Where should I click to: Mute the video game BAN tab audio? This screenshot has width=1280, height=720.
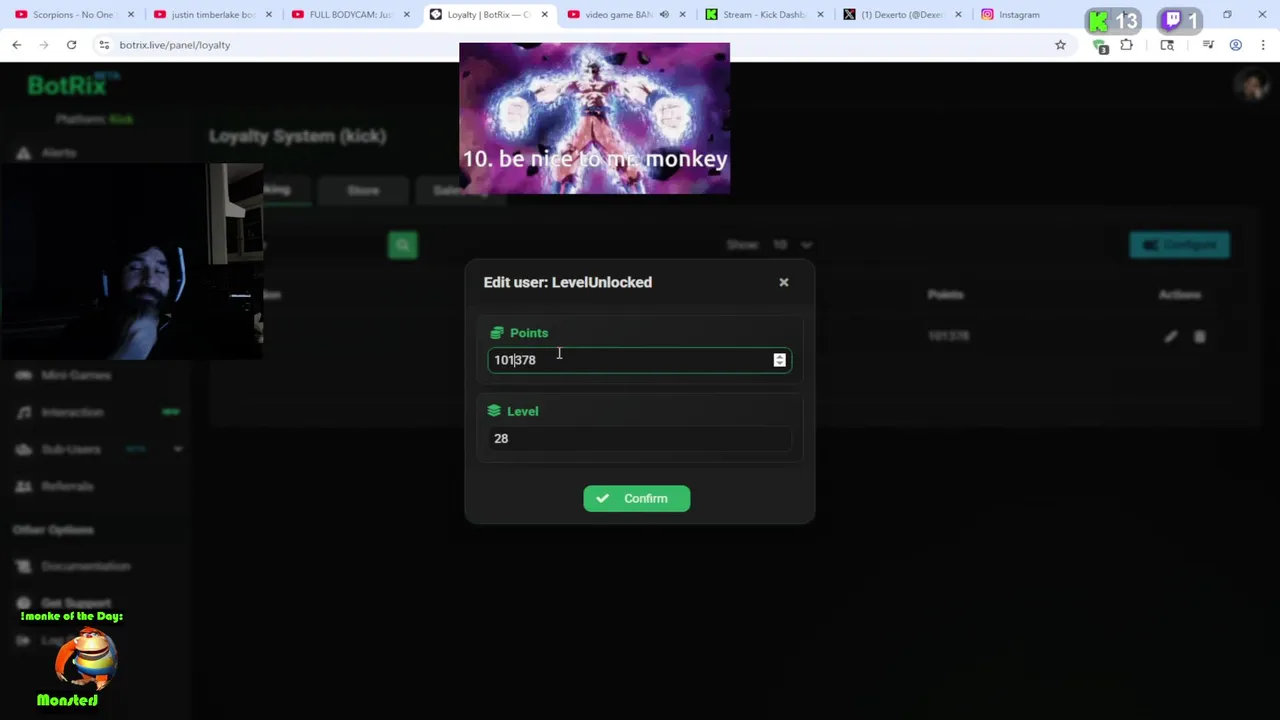pyautogui.click(x=664, y=15)
